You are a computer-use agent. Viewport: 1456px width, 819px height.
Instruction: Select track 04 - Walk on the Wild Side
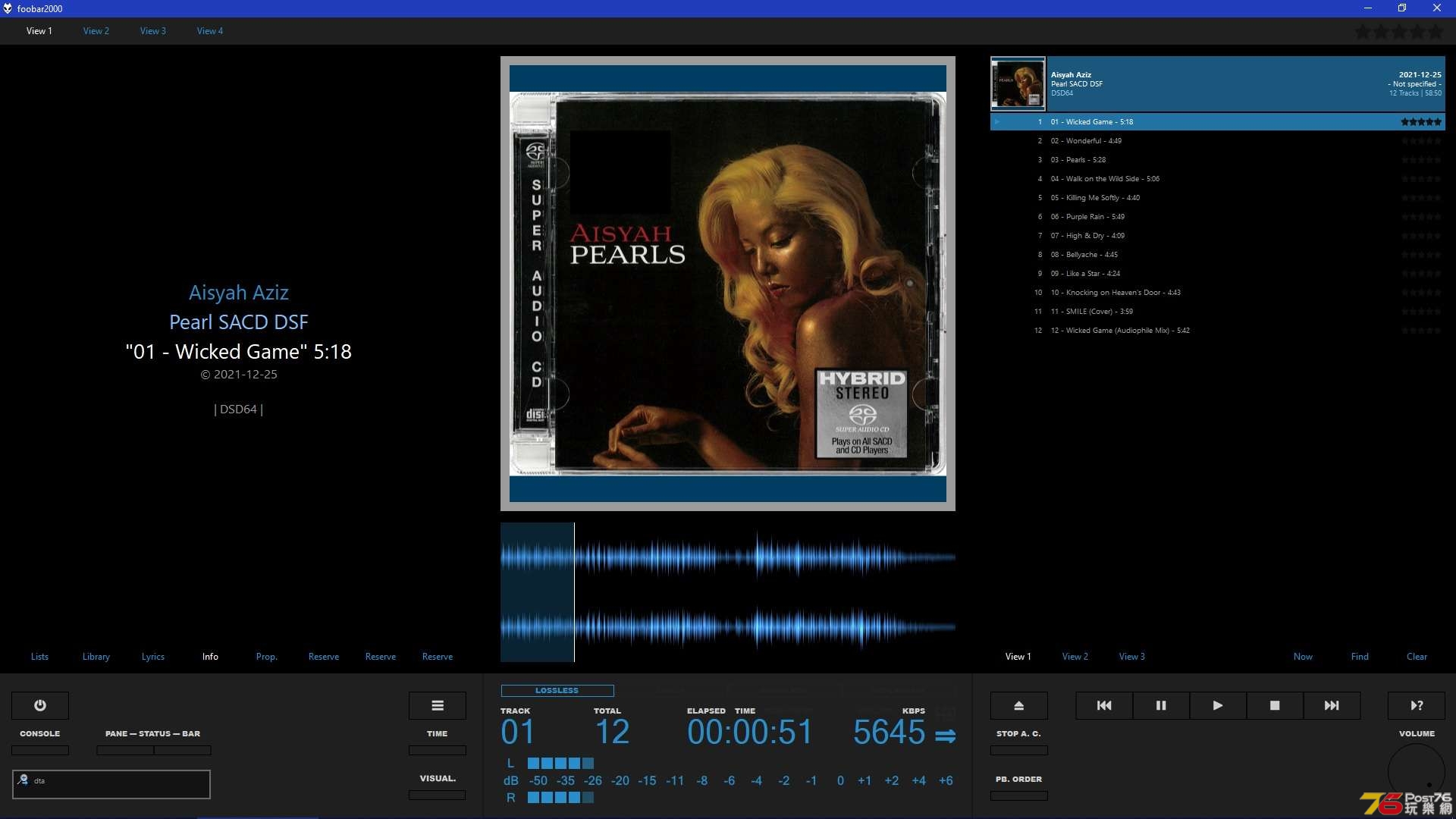[x=1218, y=179]
